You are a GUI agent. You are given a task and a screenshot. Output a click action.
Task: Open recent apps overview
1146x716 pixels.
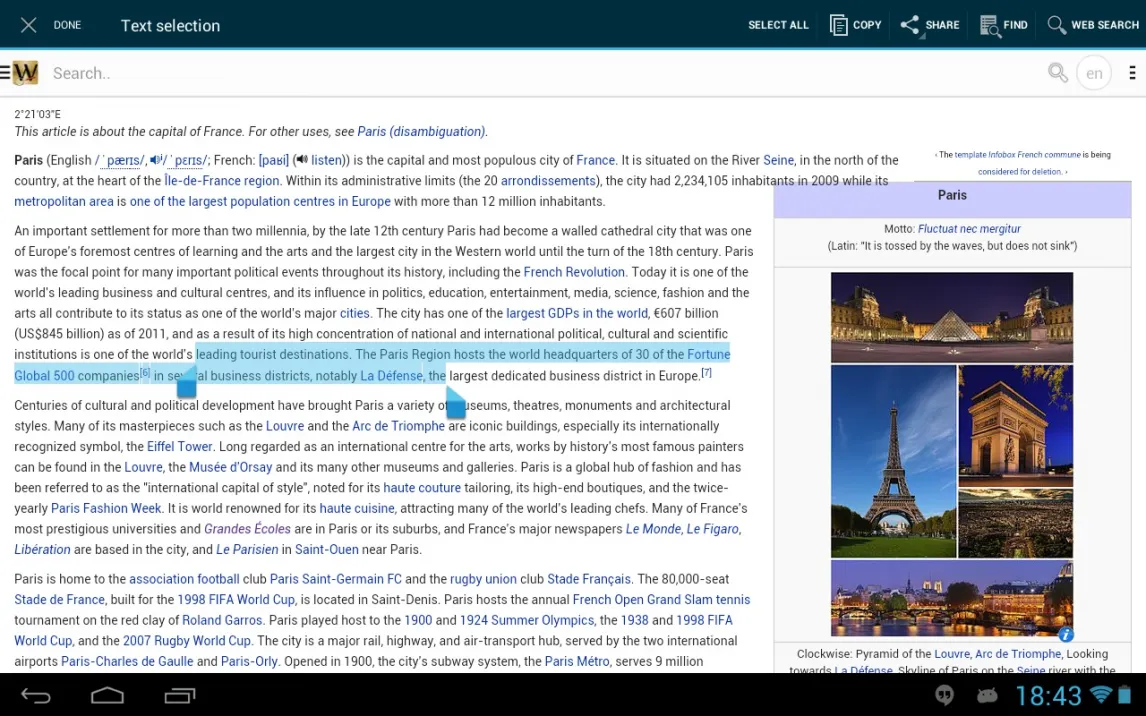click(x=180, y=695)
